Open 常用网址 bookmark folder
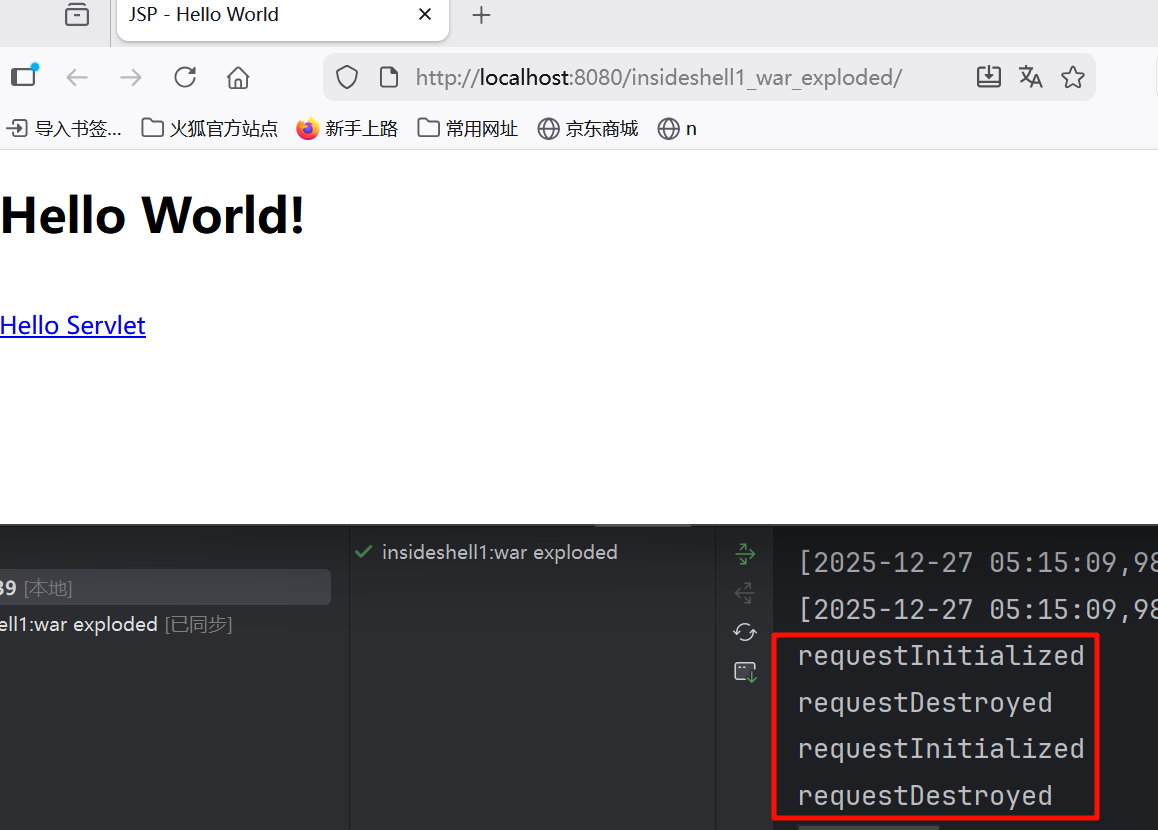Screen dimensions: 1158x830 [x=467, y=128]
